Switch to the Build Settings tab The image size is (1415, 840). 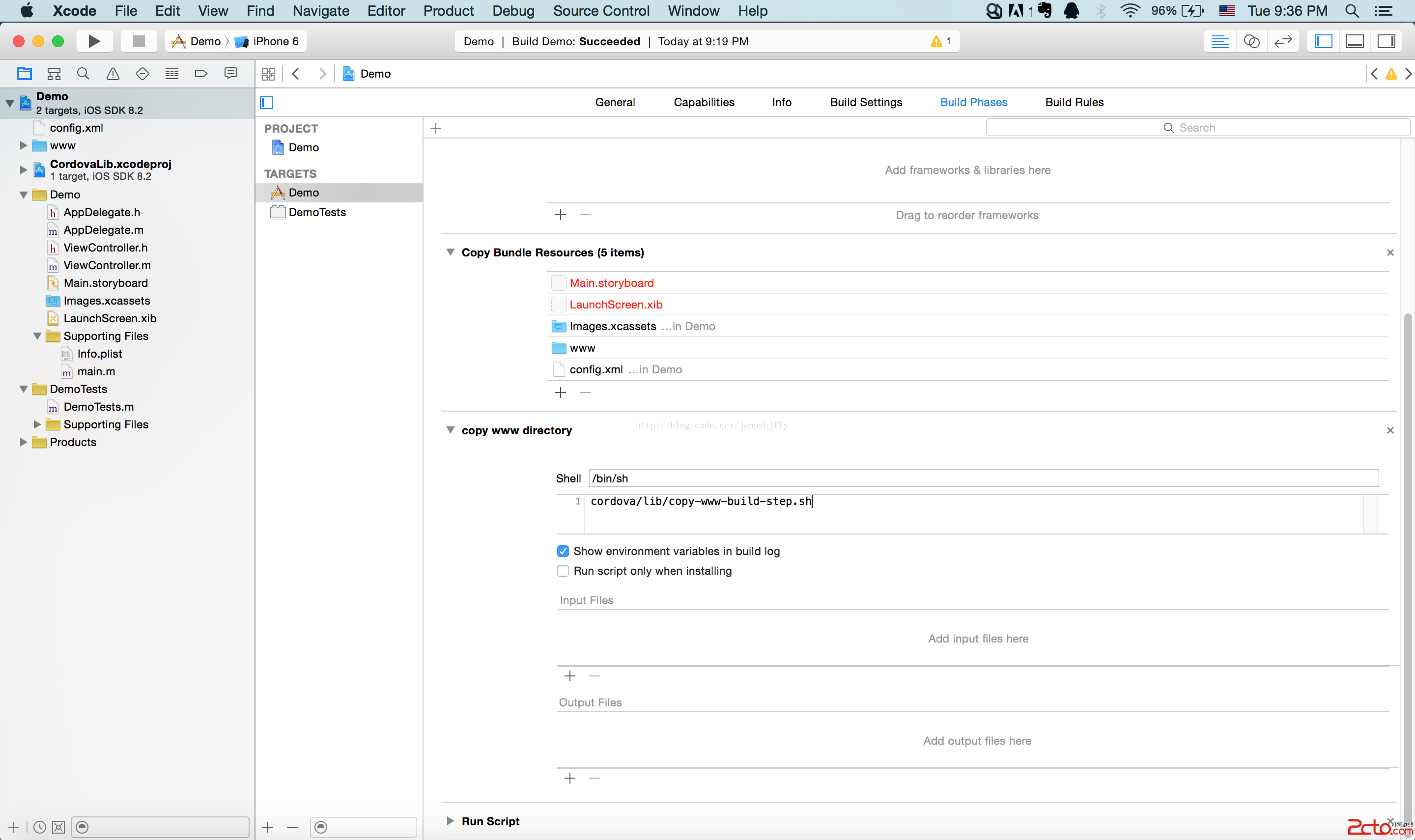(866, 103)
